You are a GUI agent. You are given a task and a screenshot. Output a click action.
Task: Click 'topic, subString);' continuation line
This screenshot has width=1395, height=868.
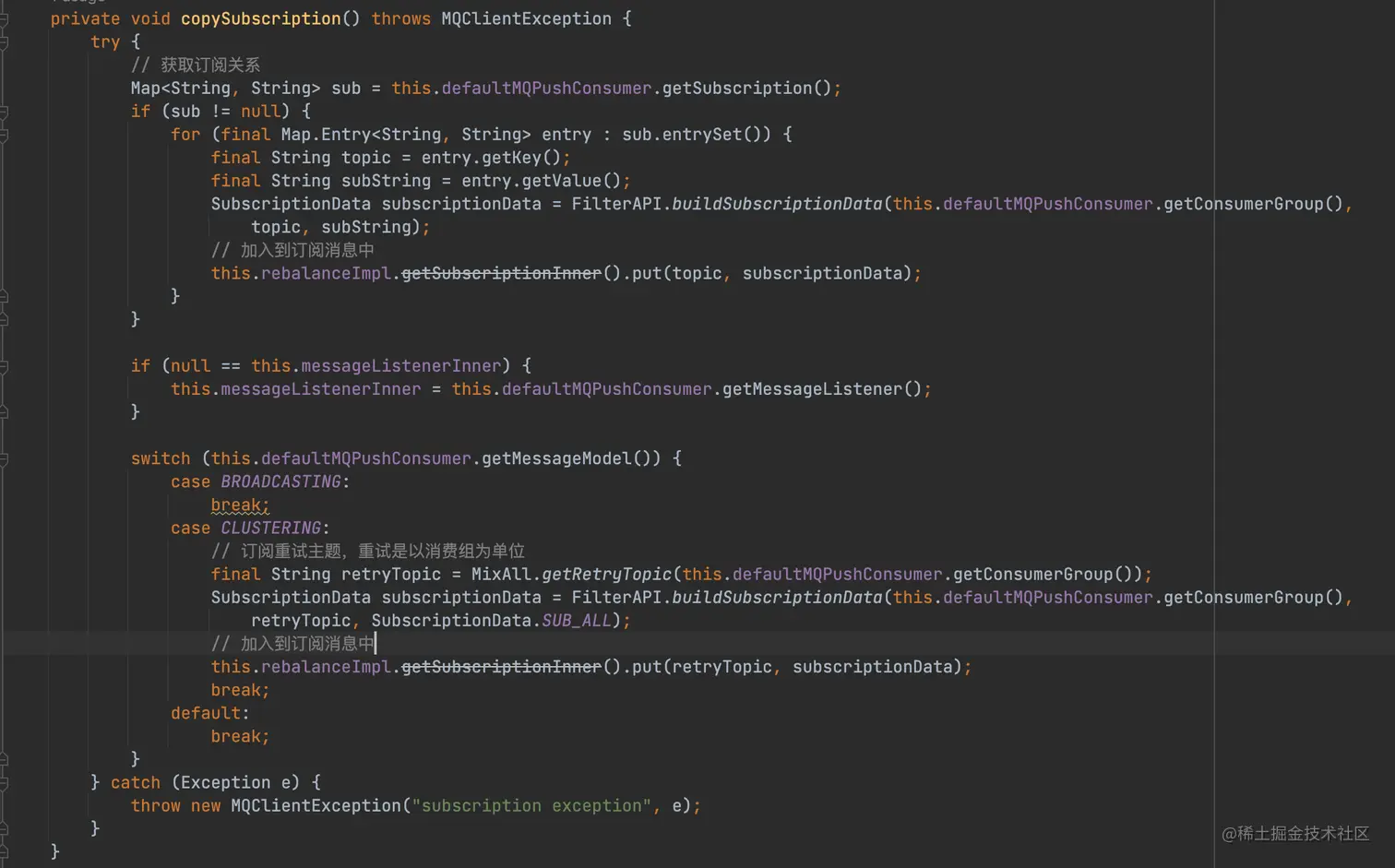340,227
